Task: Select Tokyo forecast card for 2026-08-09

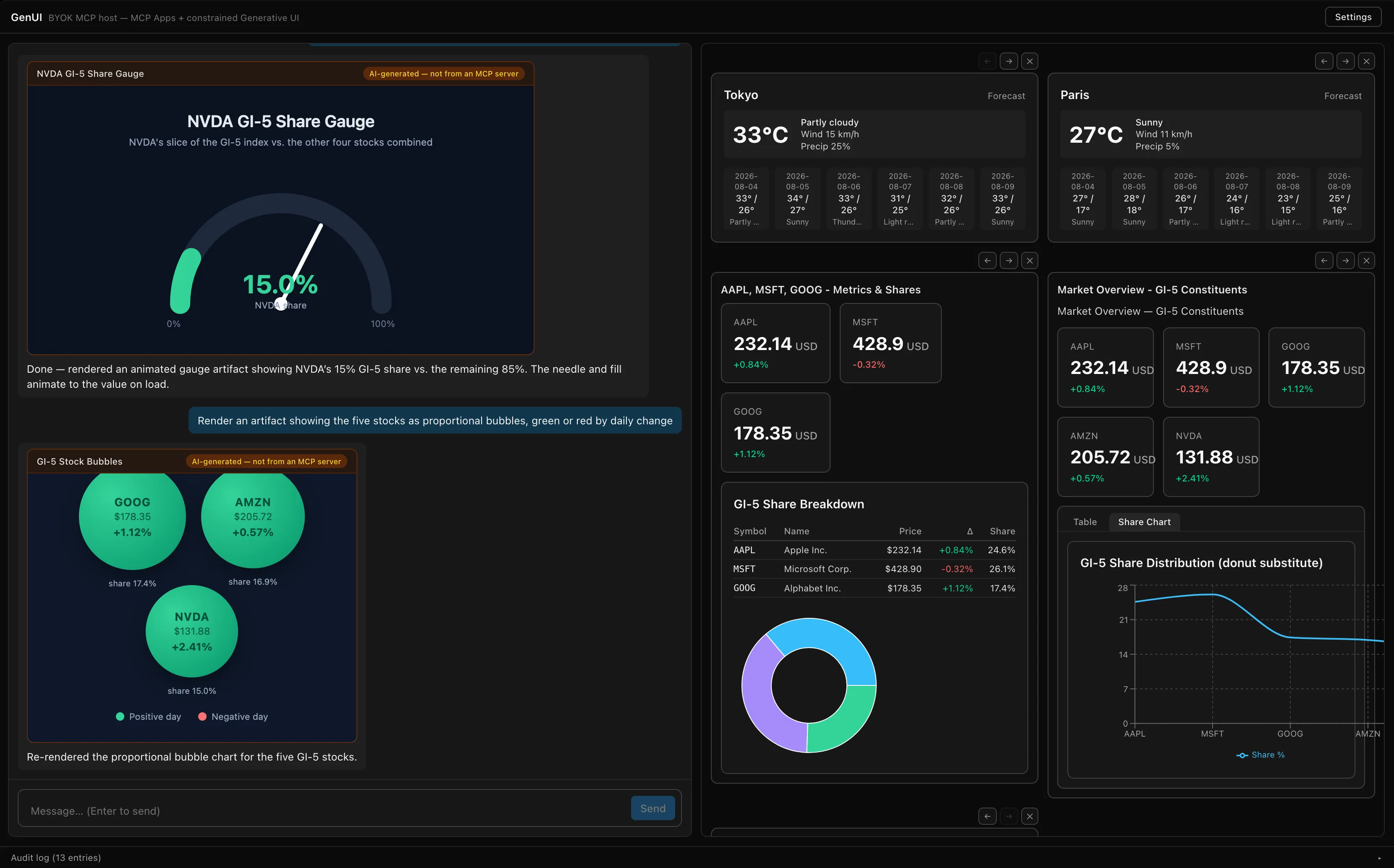Action: coord(1002,199)
